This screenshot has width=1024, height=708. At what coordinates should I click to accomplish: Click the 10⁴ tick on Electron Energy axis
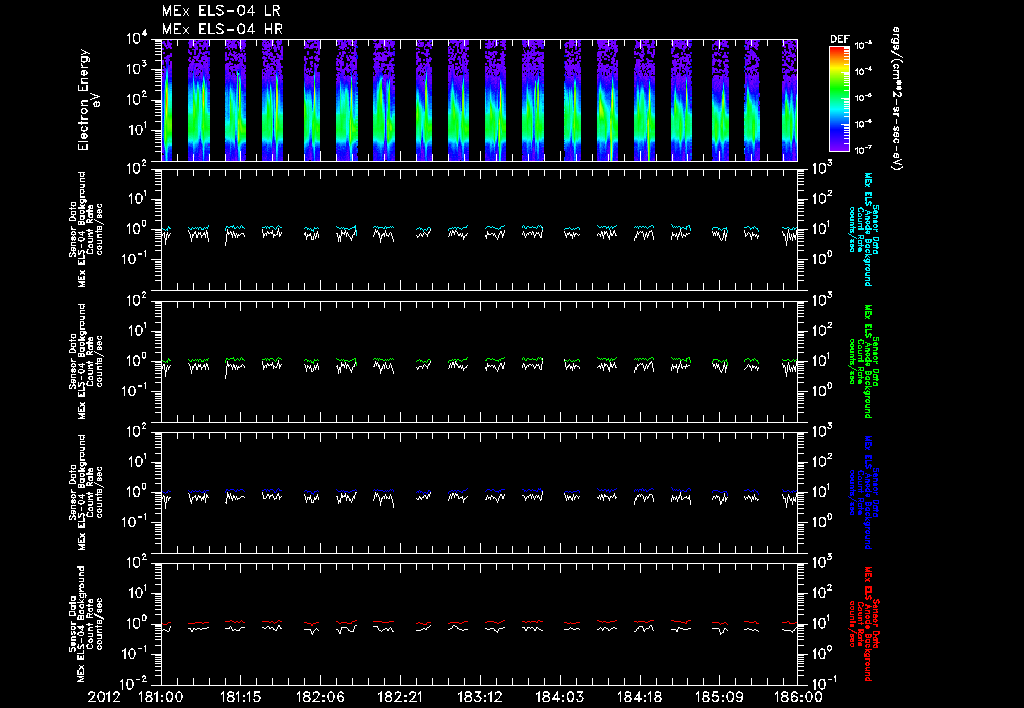[x=137, y=39]
